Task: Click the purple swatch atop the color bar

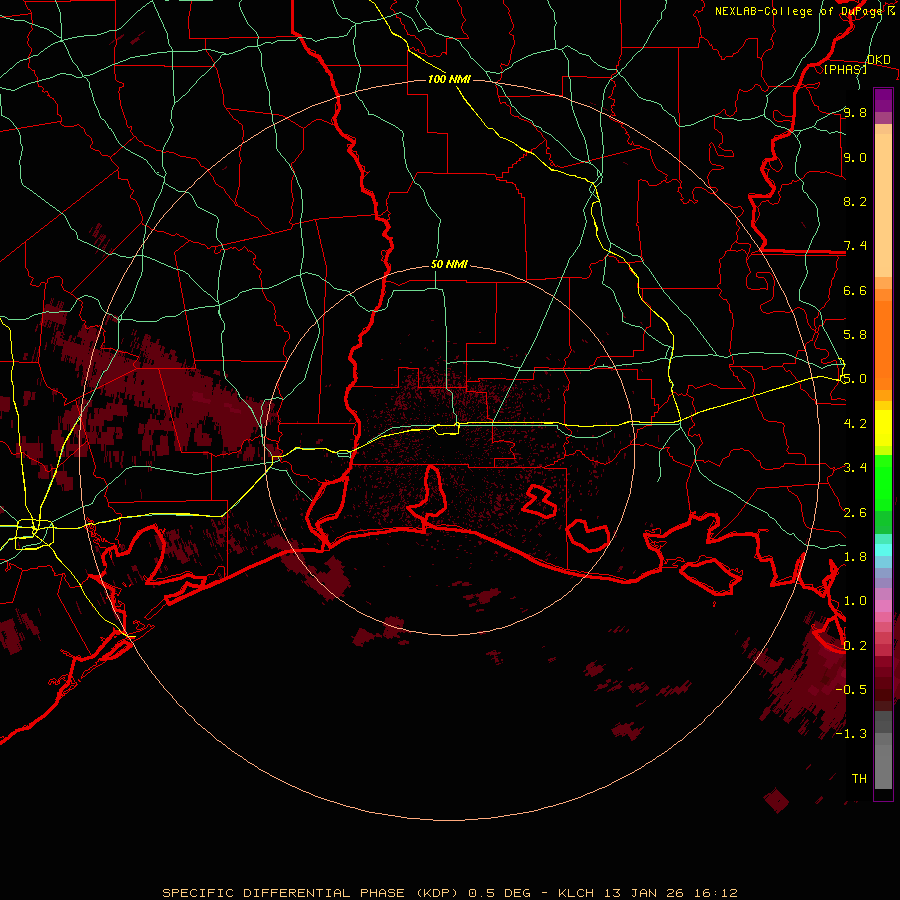Action: pyautogui.click(x=883, y=100)
